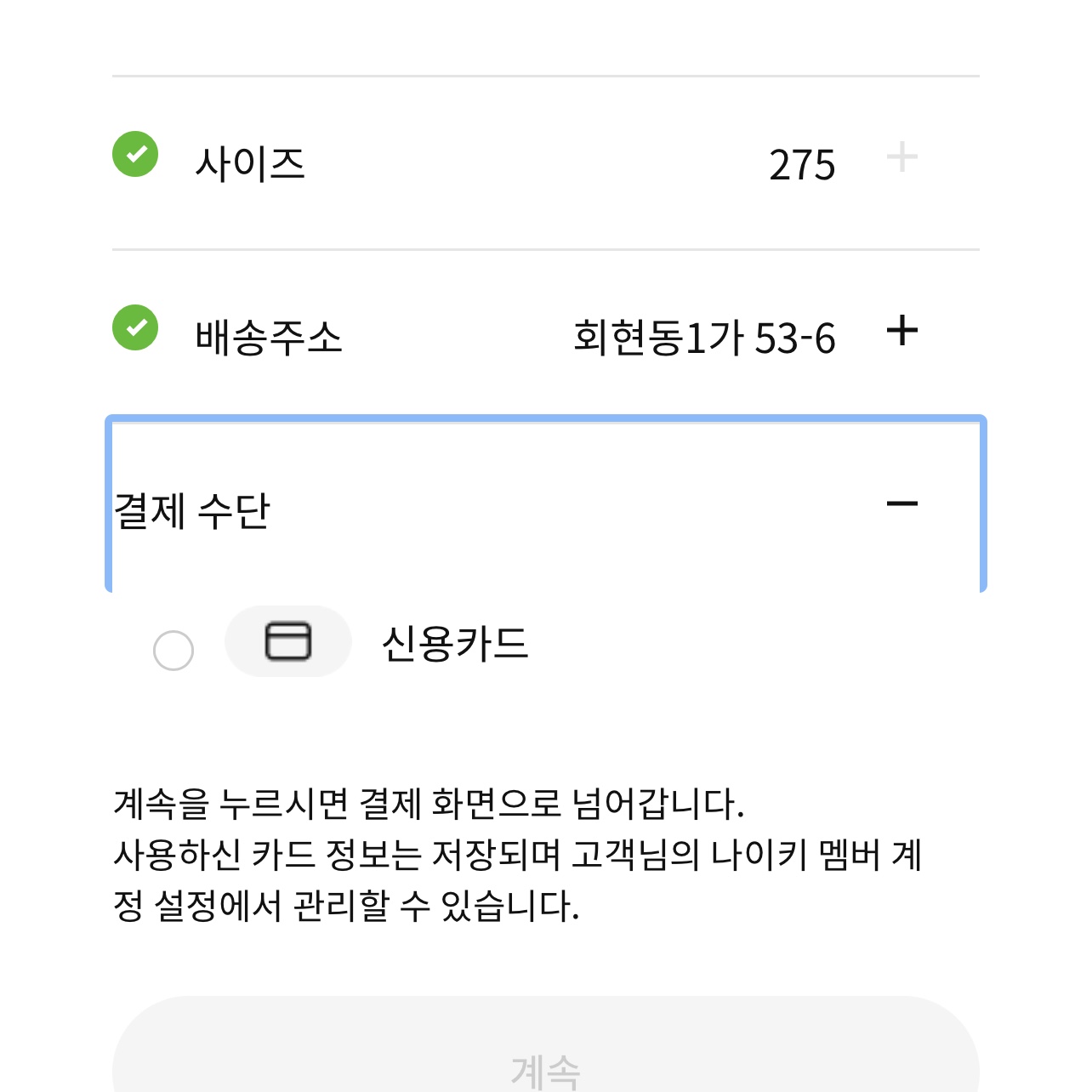
Task: Click the selected size value 275
Action: point(802,165)
